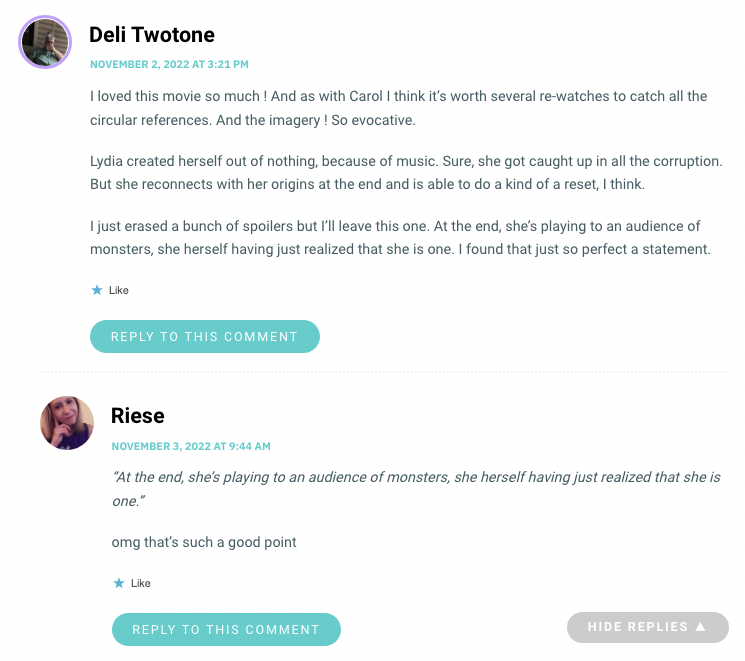Click the triangle arrow in Hide Replies

(700, 627)
